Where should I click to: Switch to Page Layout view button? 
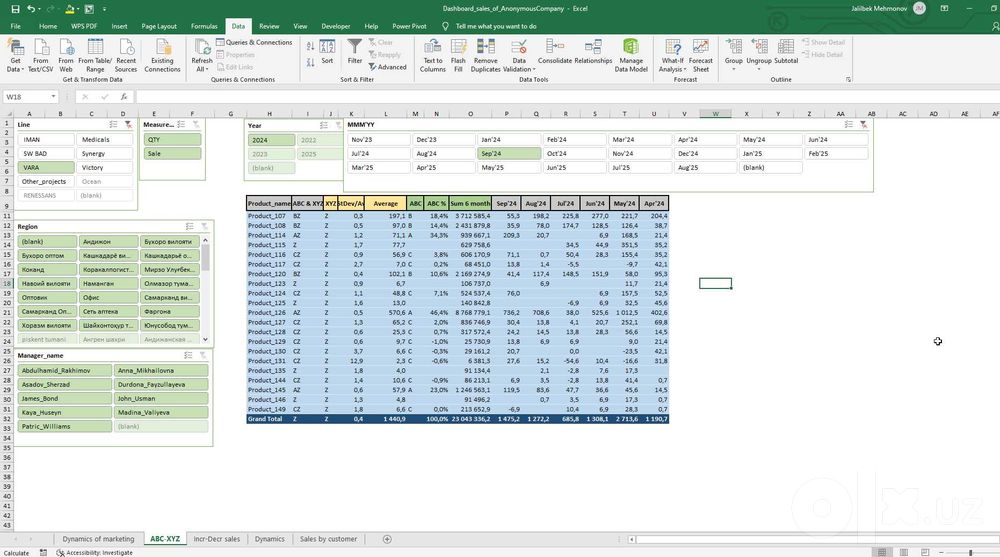904,552
